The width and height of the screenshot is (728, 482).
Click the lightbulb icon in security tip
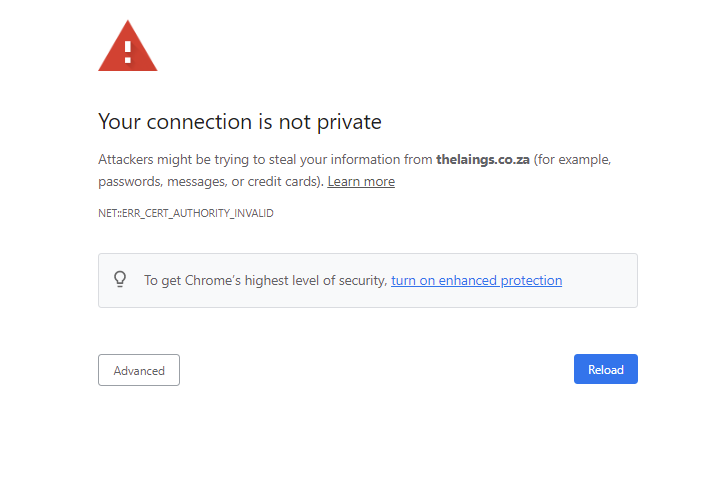tap(120, 279)
